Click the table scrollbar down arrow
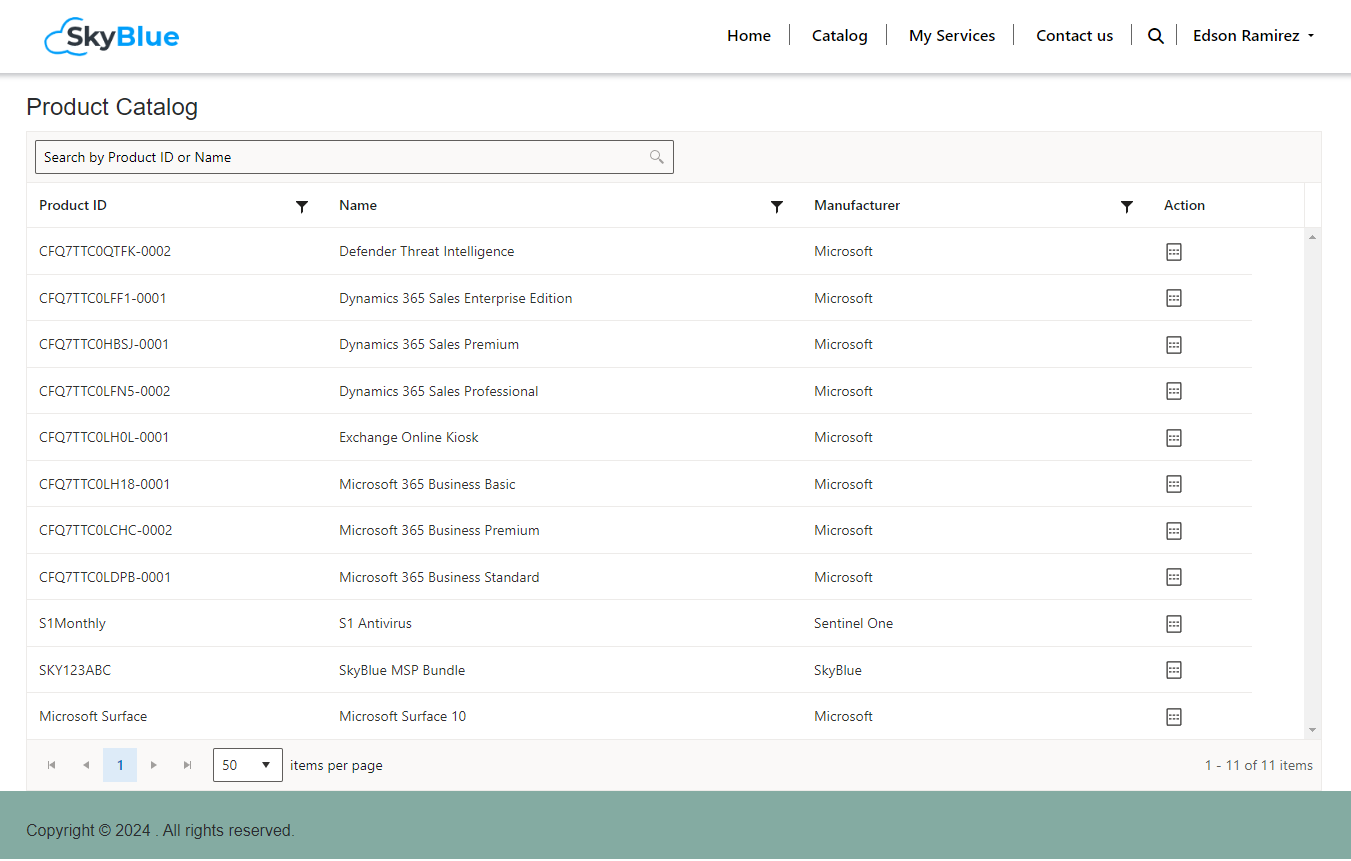This screenshot has width=1351, height=861. coord(1313,731)
